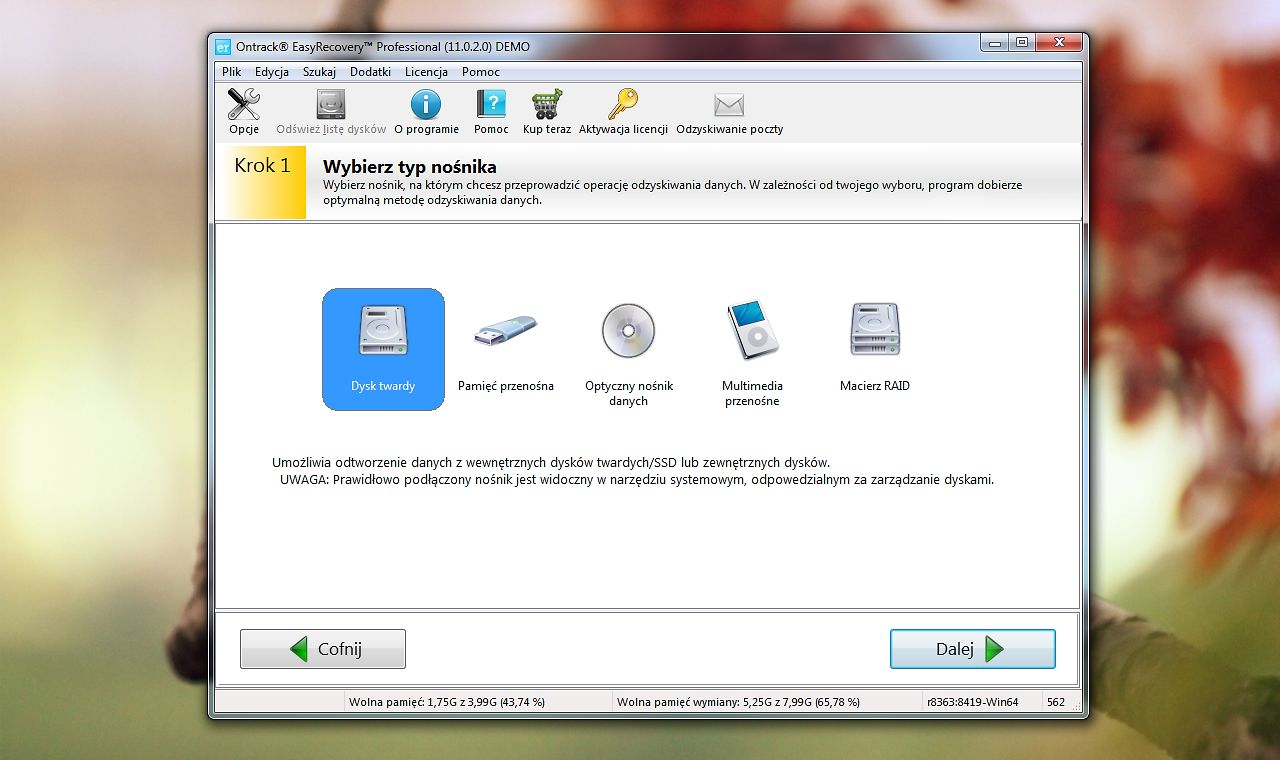The image size is (1280, 760).
Task: Open the Edycja menu
Action: click(272, 72)
